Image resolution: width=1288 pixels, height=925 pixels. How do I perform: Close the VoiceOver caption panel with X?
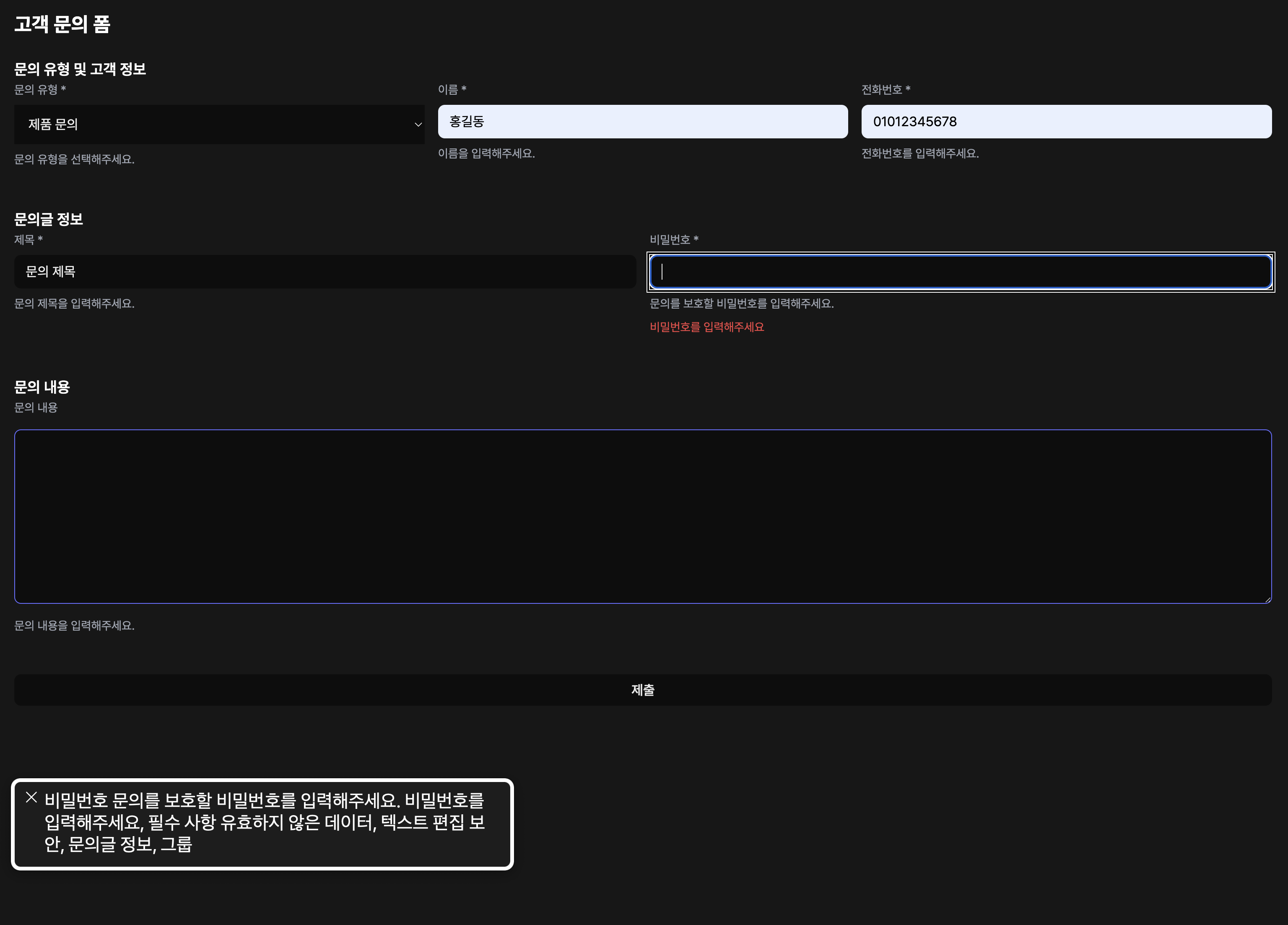[31, 798]
